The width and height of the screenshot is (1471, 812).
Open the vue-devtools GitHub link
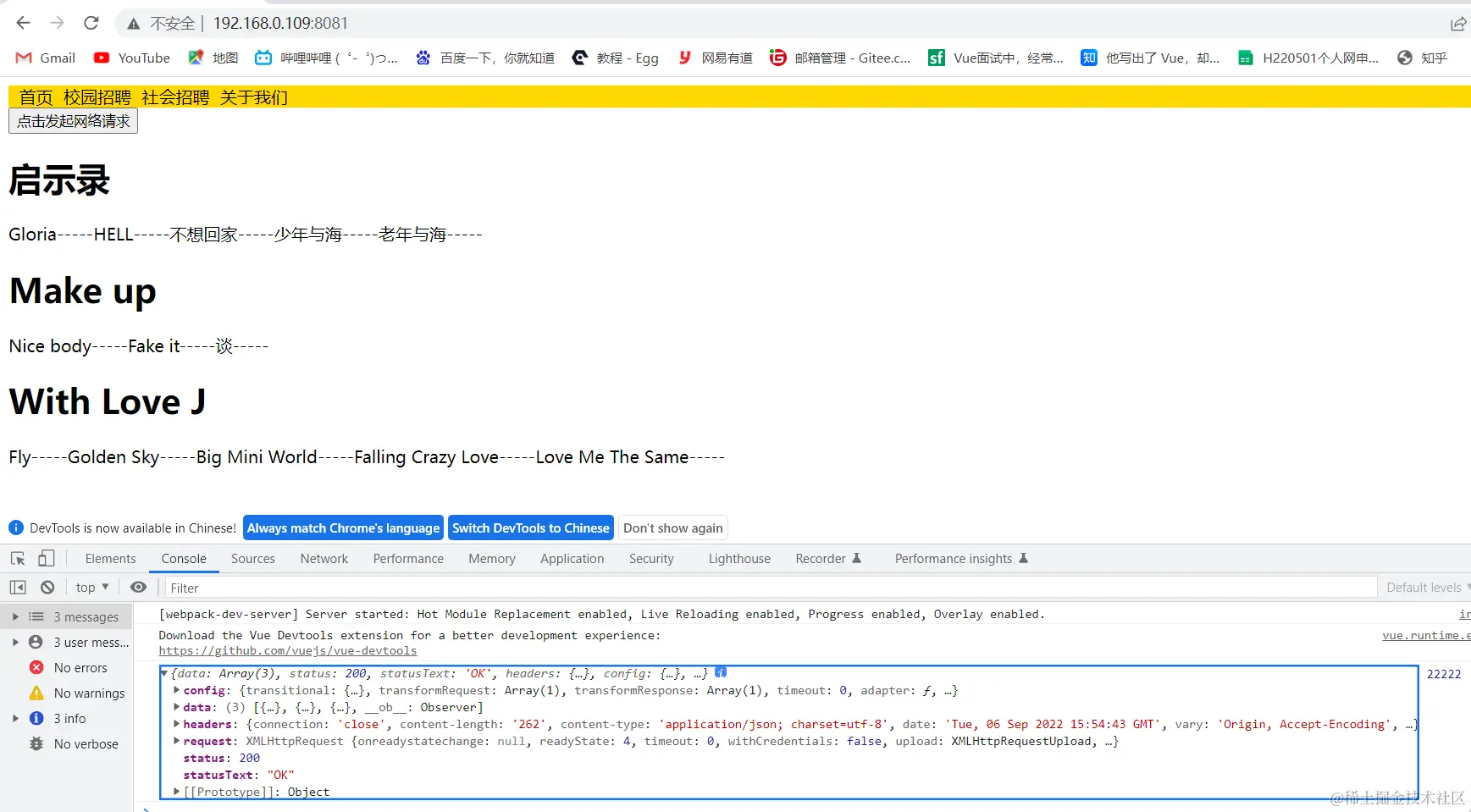coord(288,651)
